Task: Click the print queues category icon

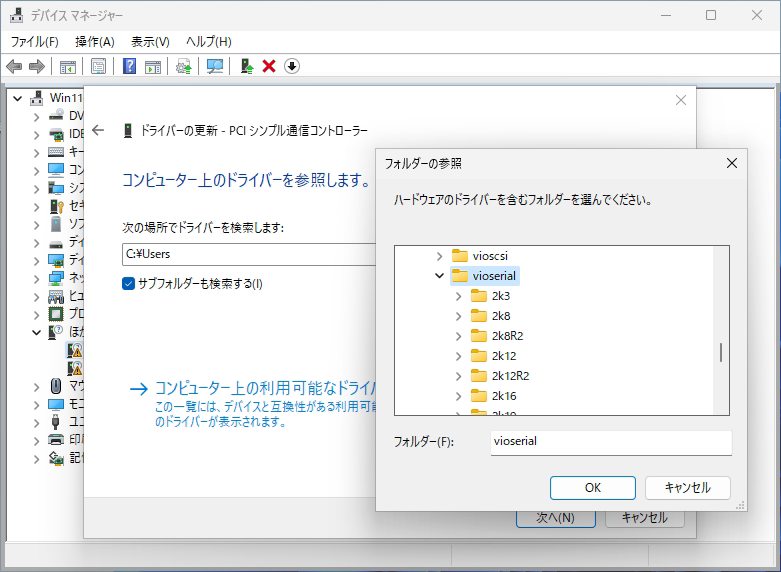Action: pos(56,440)
